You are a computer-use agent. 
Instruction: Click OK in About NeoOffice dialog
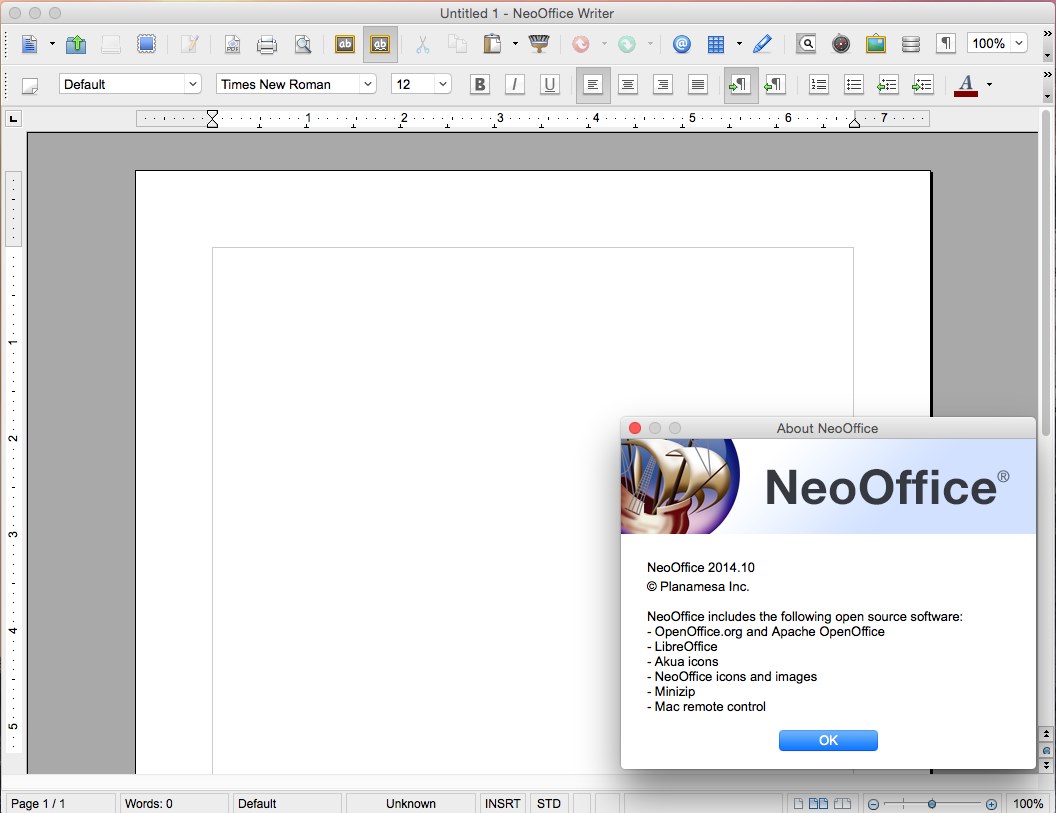[x=828, y=740]
